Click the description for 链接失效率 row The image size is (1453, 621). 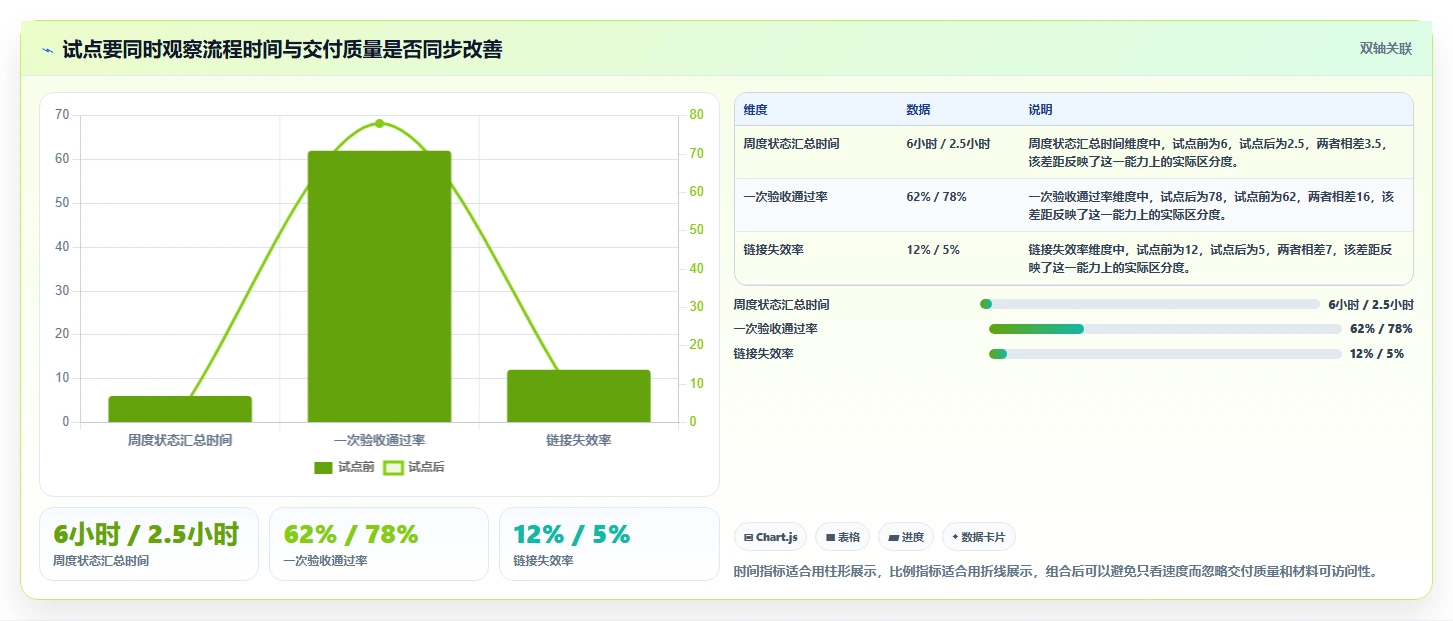point(1210,259)
